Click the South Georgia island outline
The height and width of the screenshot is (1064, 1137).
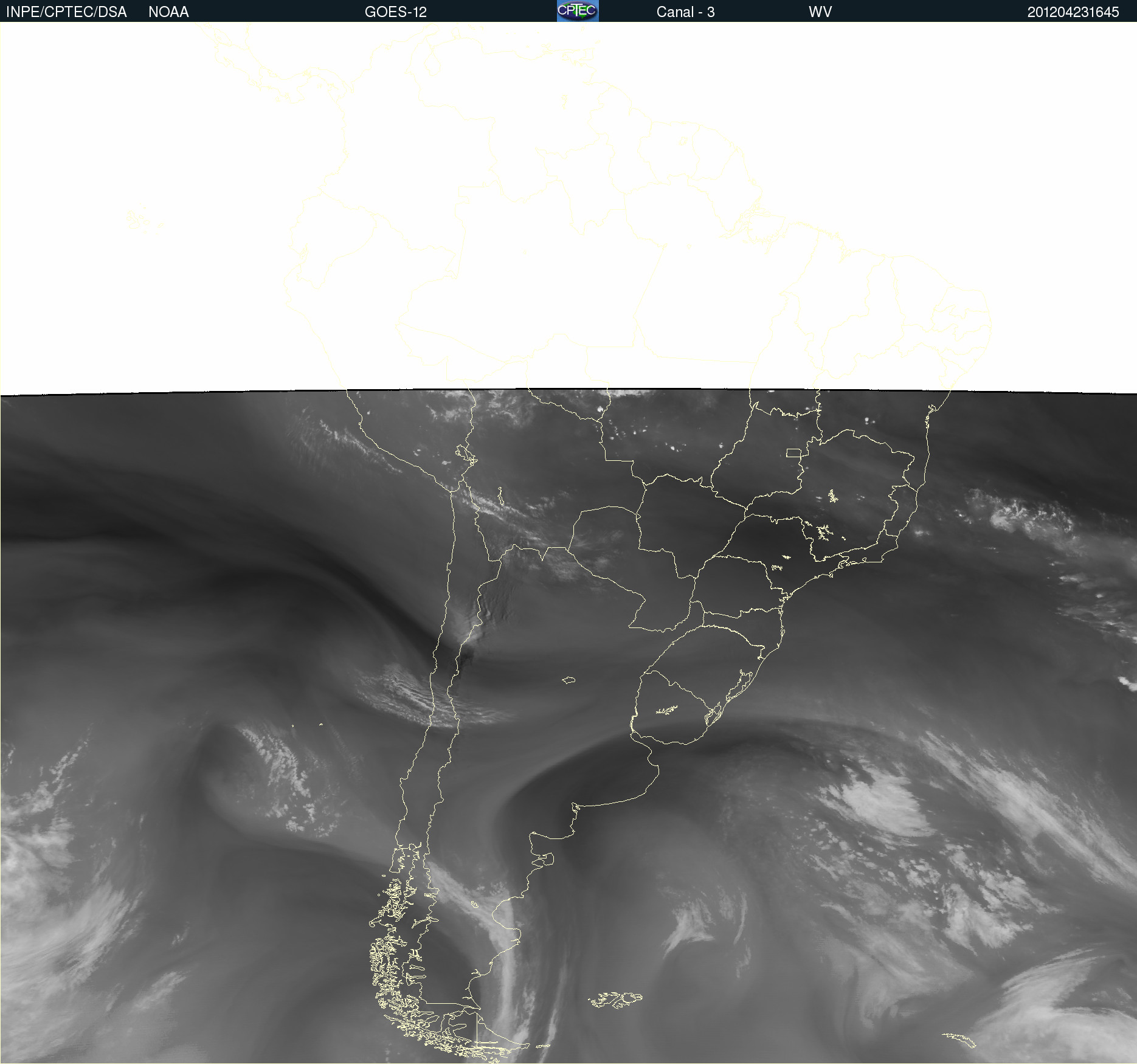(x=959, y=1040)
